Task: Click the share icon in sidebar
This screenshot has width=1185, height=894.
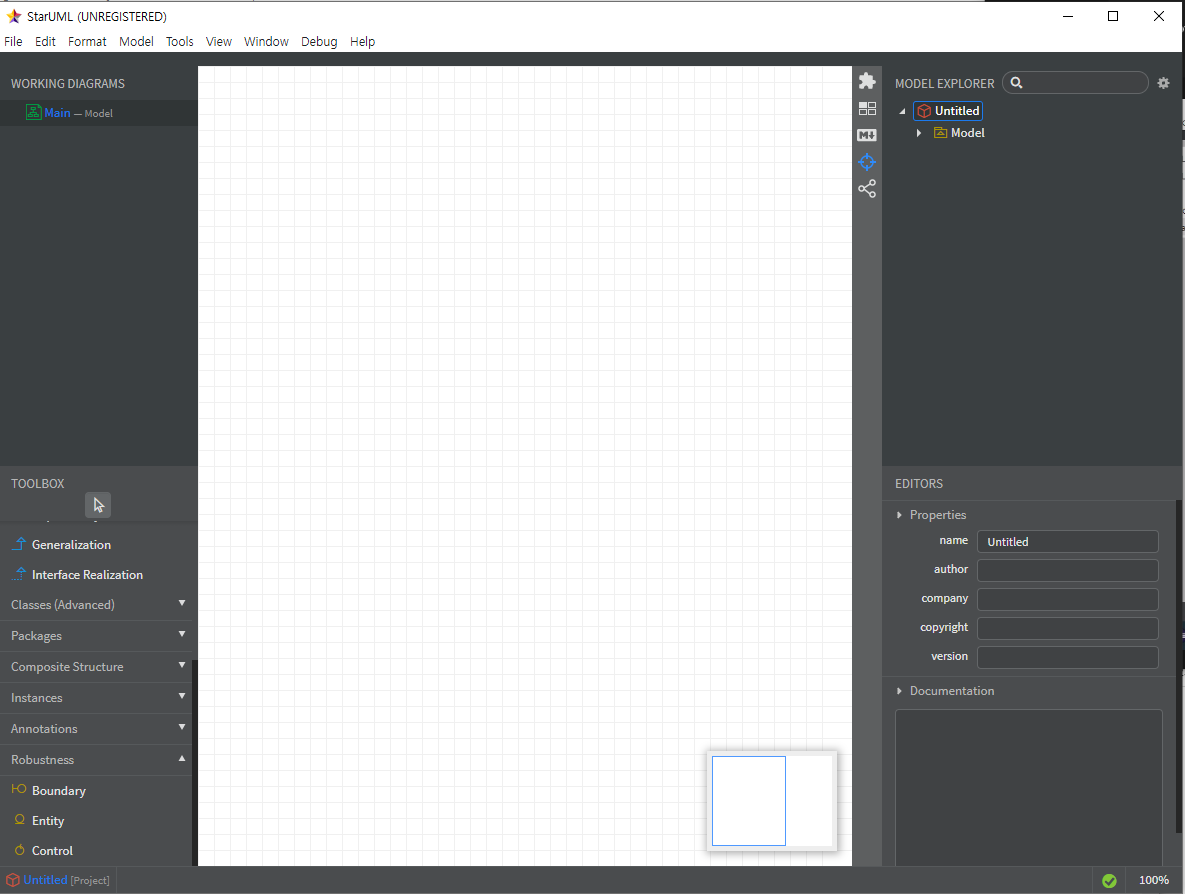Action: (x=867, y=189)
